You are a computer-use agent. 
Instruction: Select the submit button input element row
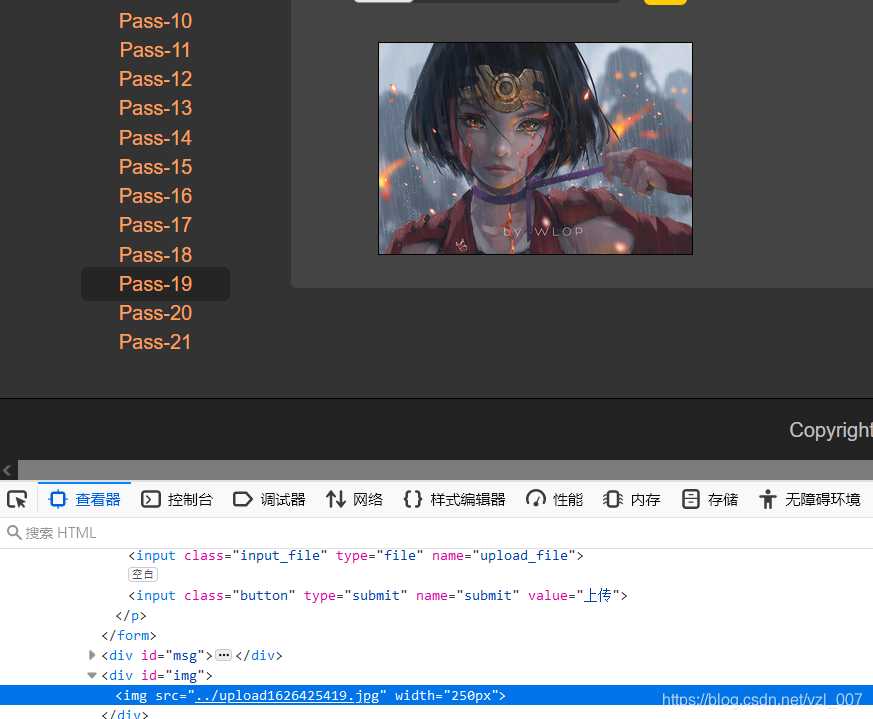point(377,595)
